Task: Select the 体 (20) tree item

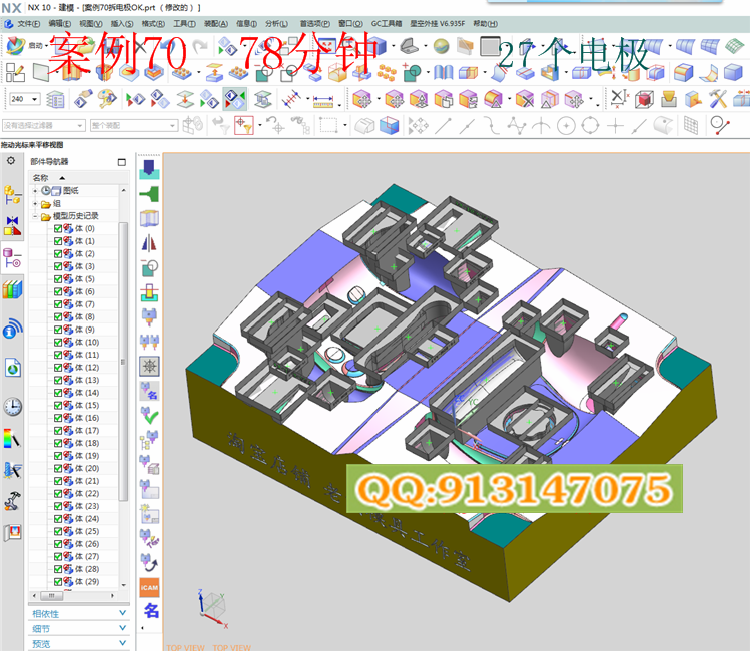Action: (x=85, y=468)
